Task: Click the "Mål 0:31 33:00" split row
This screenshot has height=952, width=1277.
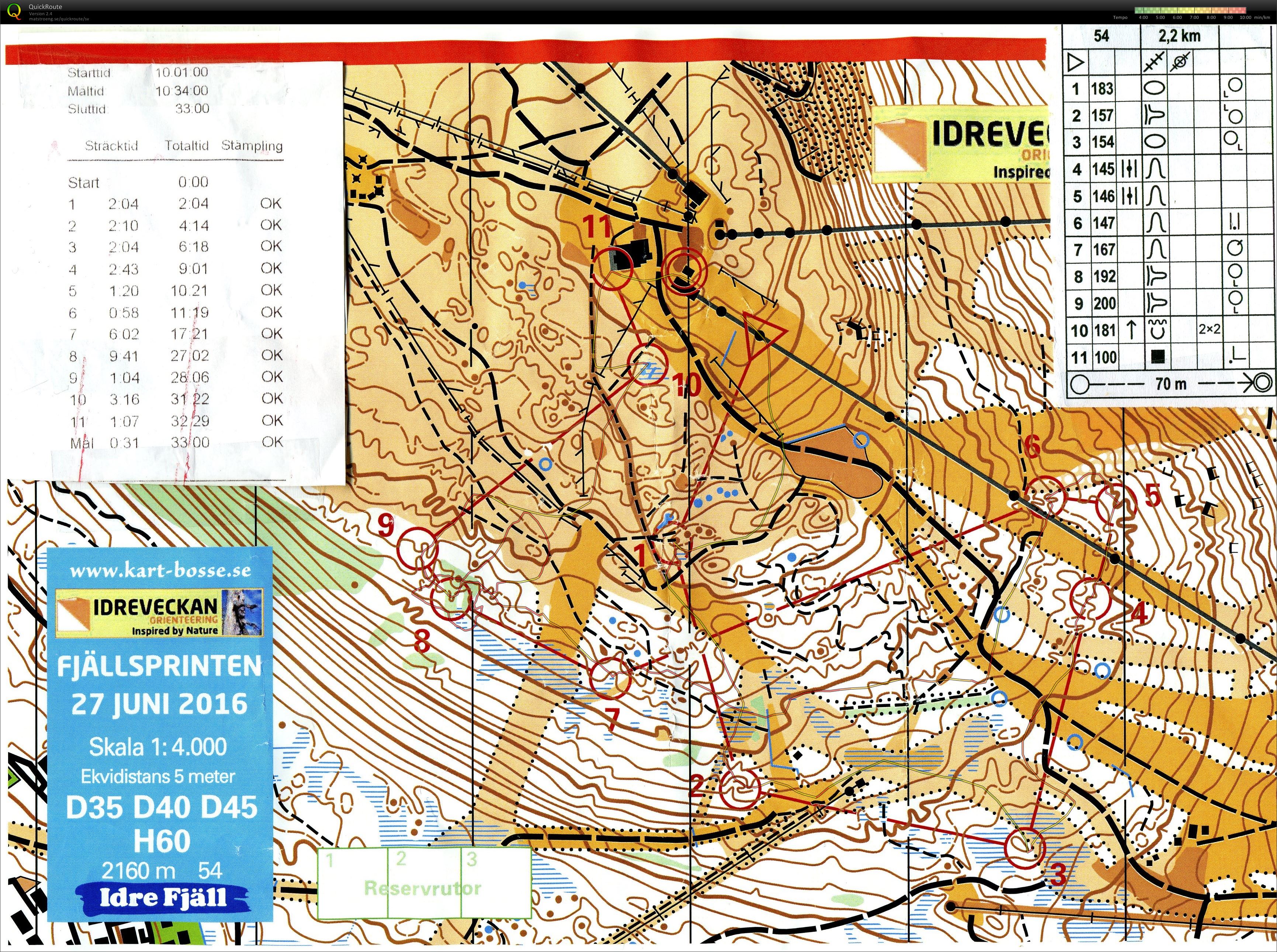Action: point(176,443)
